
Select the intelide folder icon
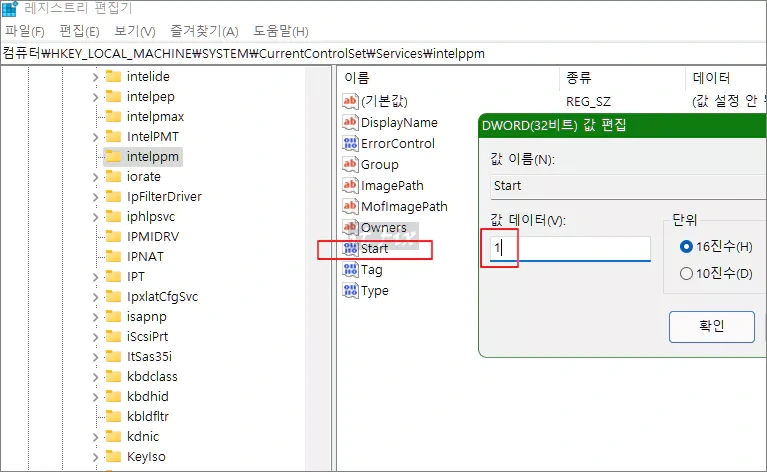pyautogui.click(x=113, y=76)
